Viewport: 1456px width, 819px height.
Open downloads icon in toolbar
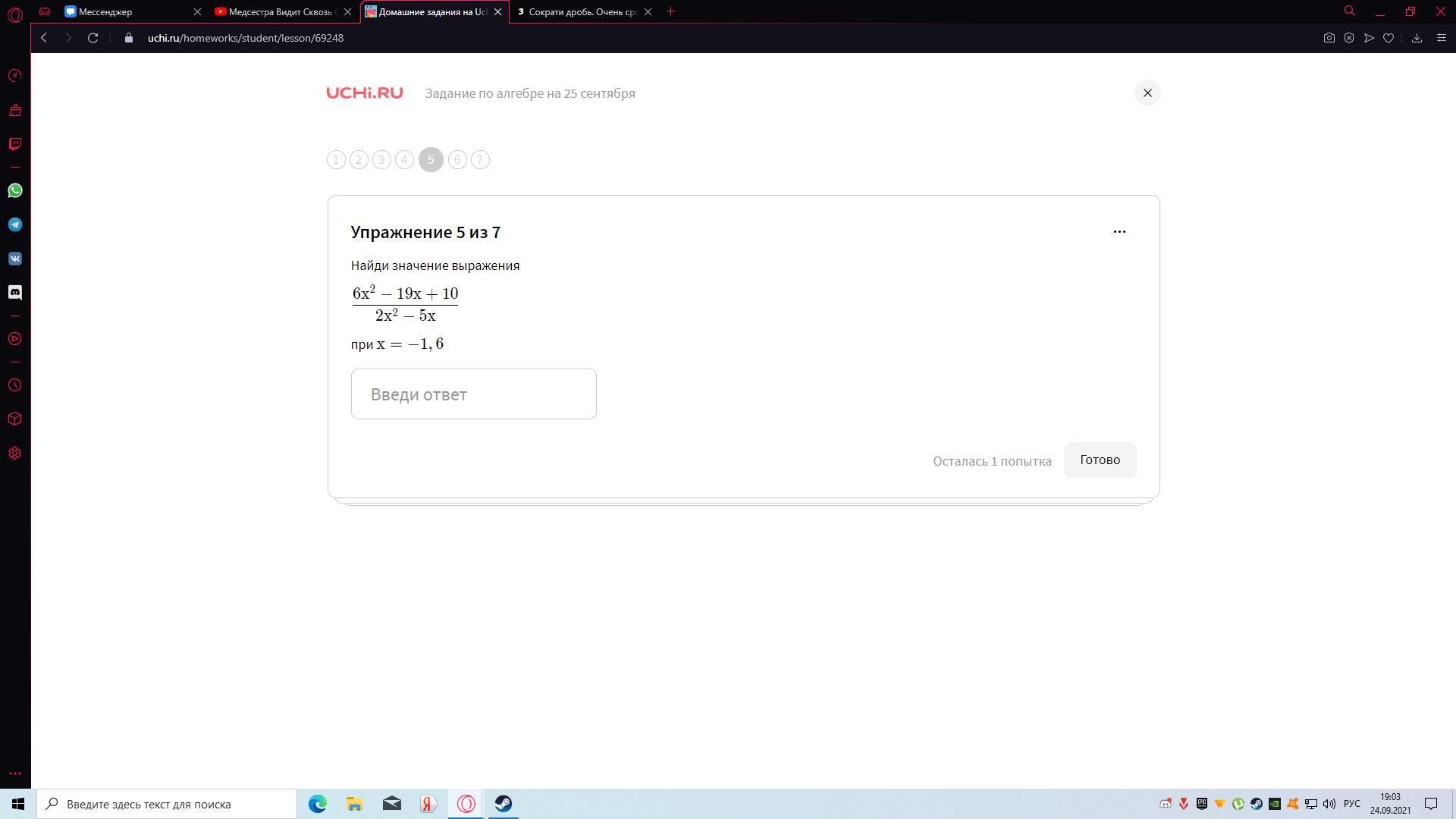click(1416, 38)
